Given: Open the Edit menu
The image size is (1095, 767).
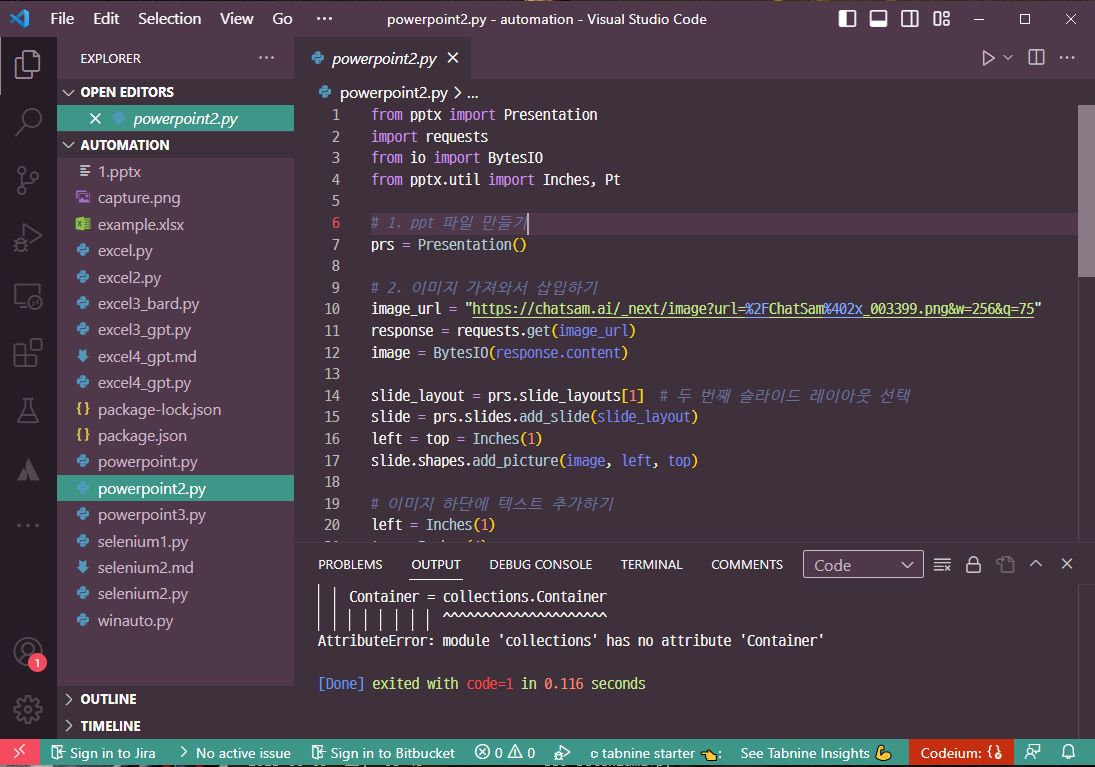Looking at the screenshot, I should pyautogui.click(x=106, y=19).
